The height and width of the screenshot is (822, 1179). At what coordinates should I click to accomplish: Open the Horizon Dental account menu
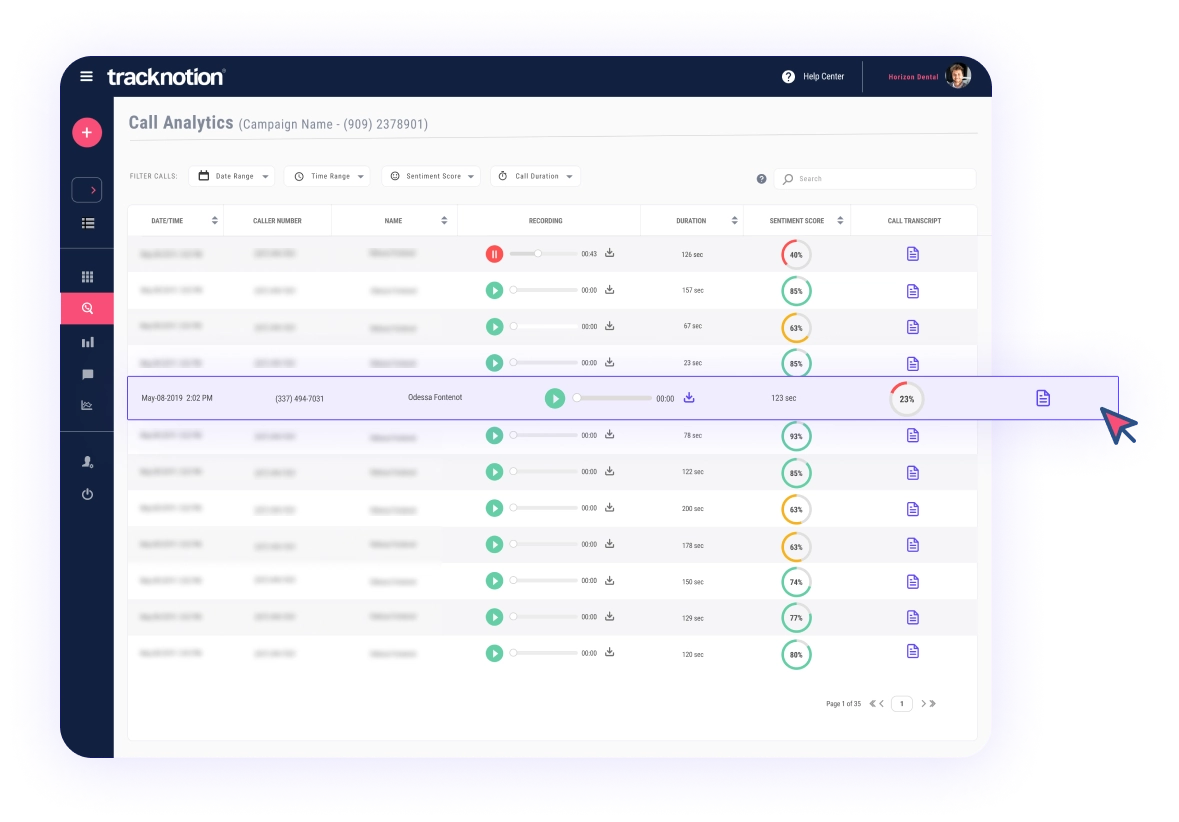(925, 76)
